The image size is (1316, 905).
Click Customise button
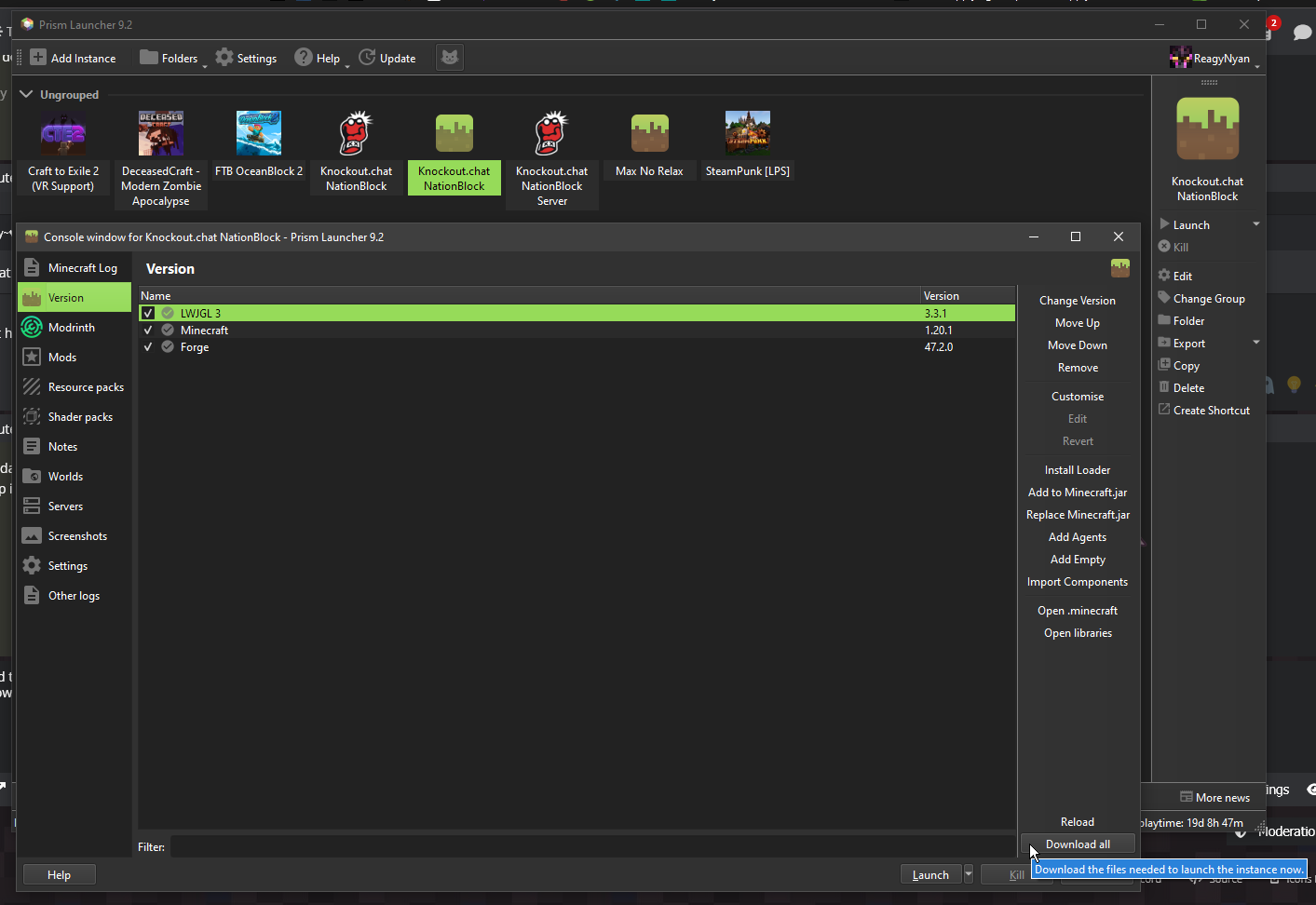pos(1078,397)
